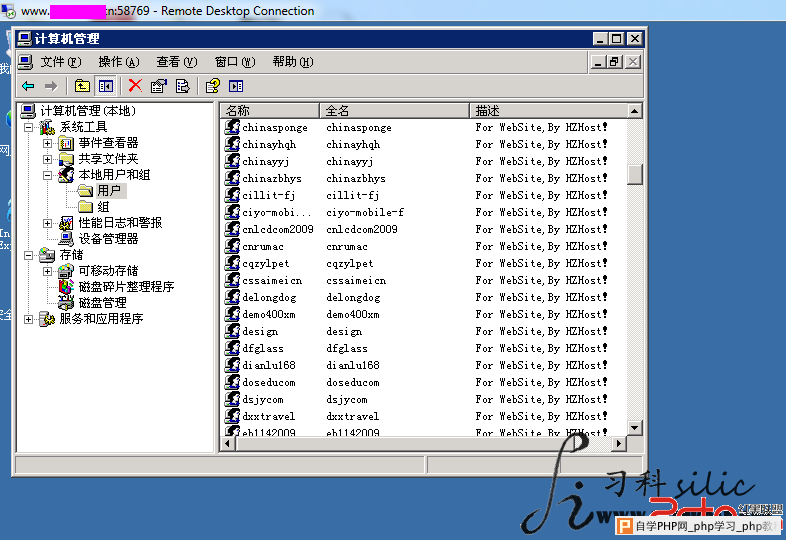This screenshot has height=540, width=786.
Task: Click the dxxtravel user icon
Action: (232, 416)
